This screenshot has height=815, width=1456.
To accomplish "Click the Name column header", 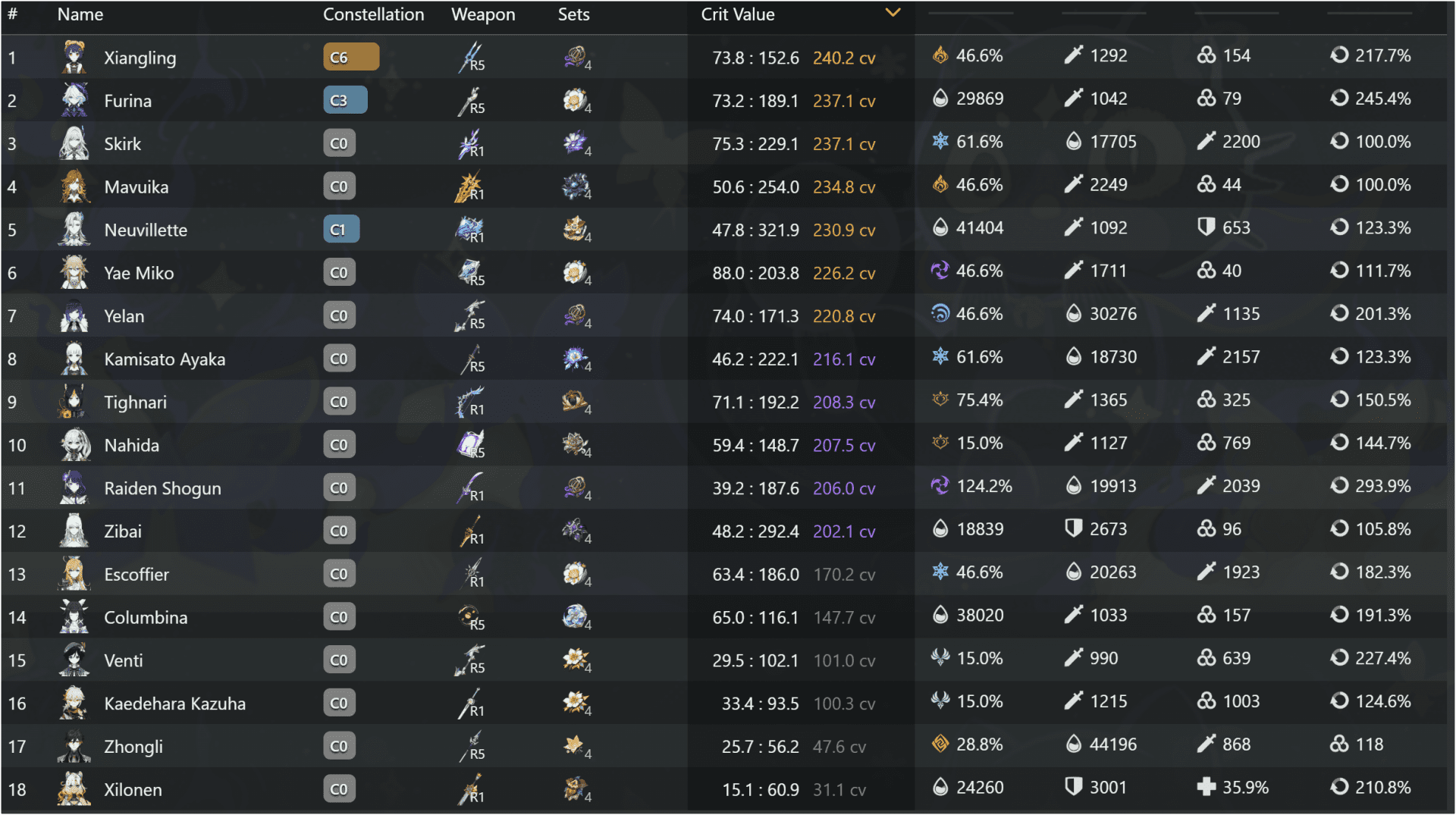I will pyautogui.click(x=80, y=14).
